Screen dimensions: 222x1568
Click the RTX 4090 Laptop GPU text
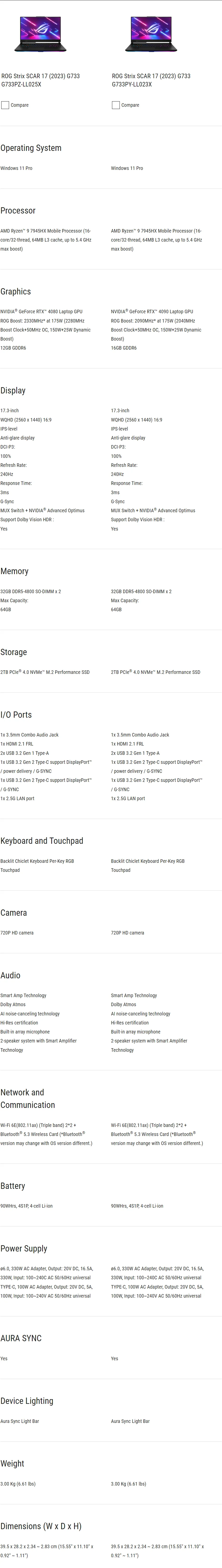tap(152, 312)
